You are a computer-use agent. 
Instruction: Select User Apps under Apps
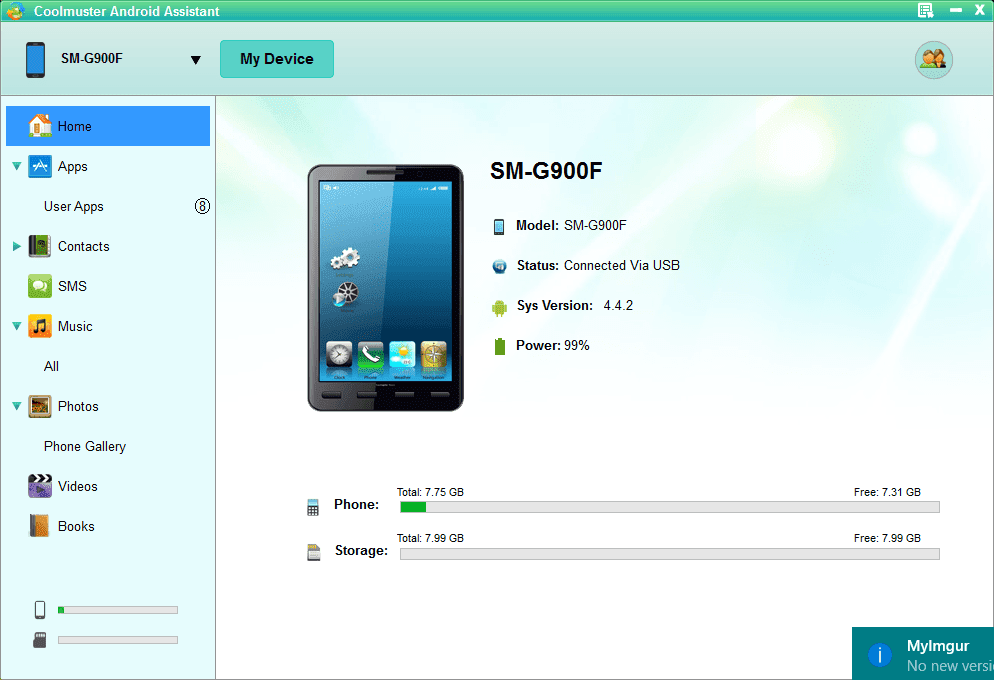tap(74, 207)
